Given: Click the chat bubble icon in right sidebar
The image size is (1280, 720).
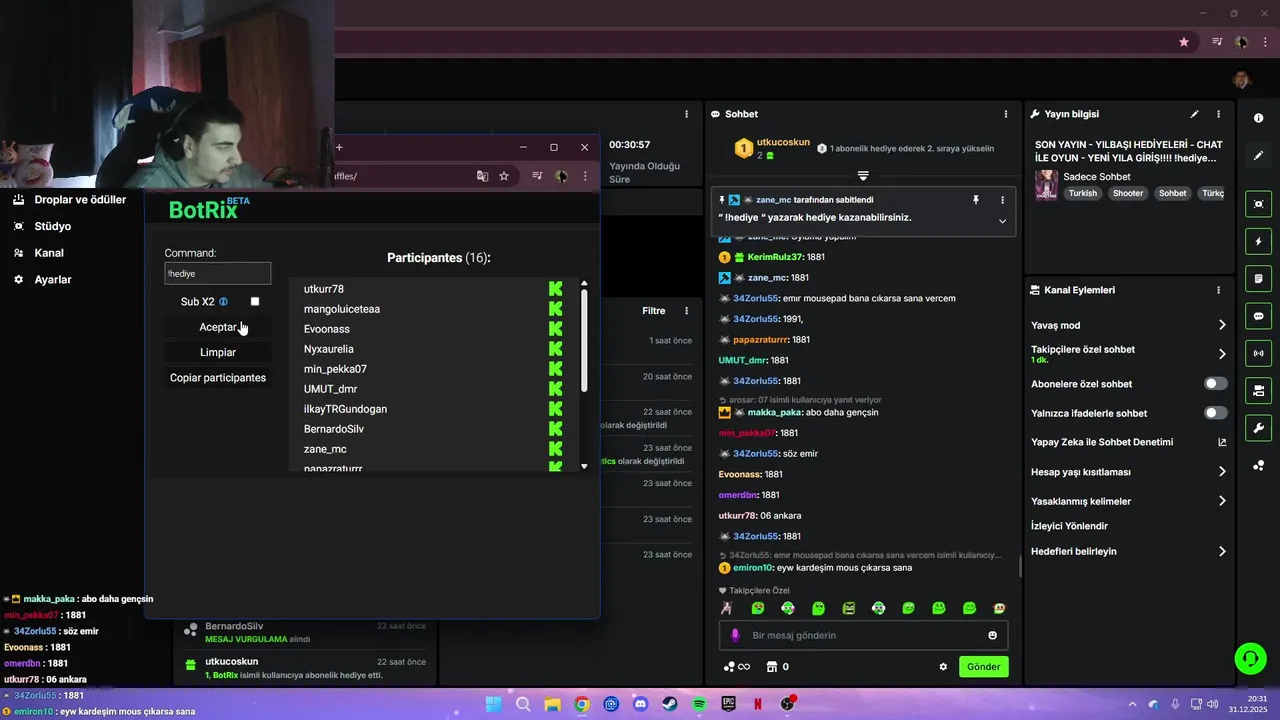Looking at the screenshot, I should click(x=1258, y=316).
